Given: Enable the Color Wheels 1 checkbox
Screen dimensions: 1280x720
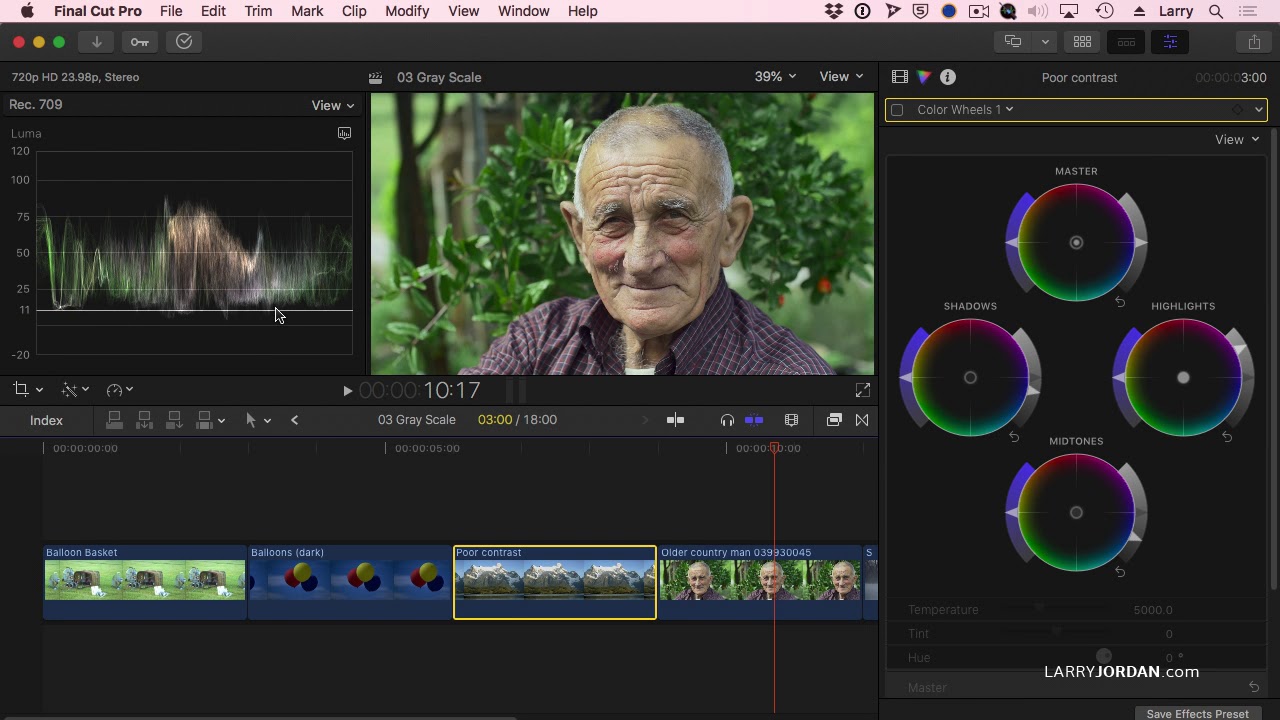Looking at the screenshot, I should point(897,110).
